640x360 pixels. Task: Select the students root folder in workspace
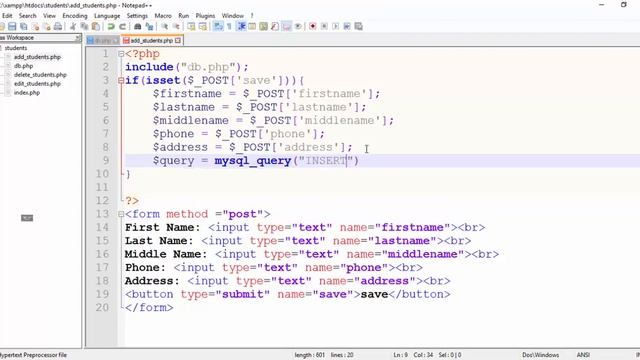pos(16,48)
